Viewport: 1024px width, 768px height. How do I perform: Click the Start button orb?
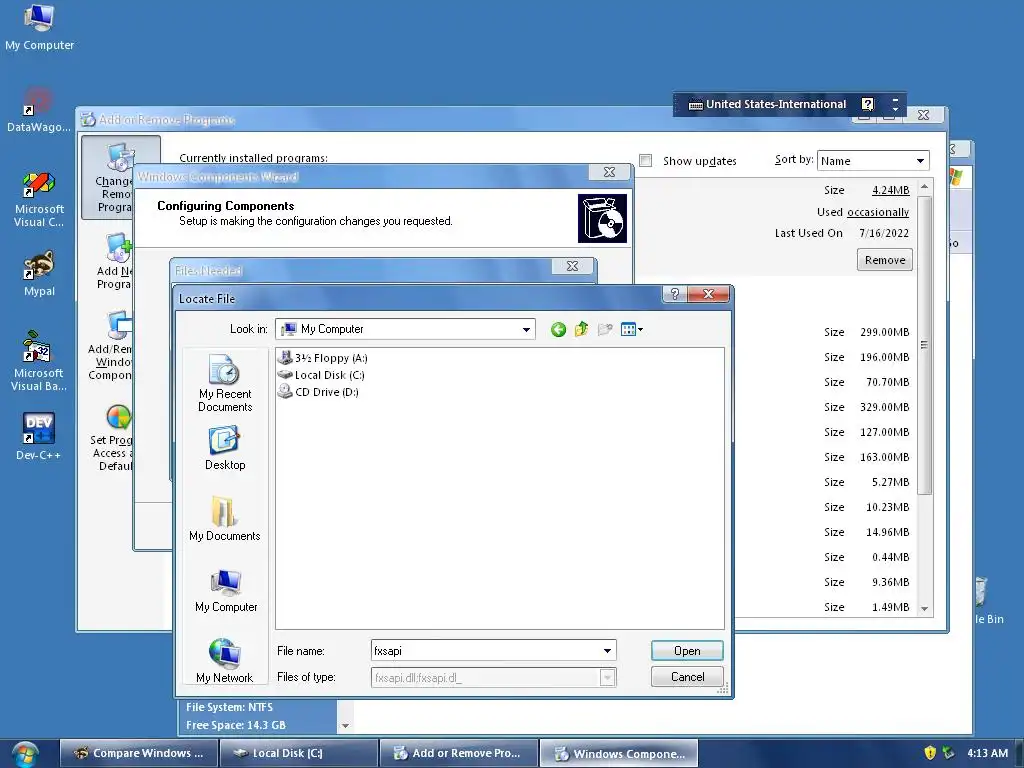coord(25,754)
